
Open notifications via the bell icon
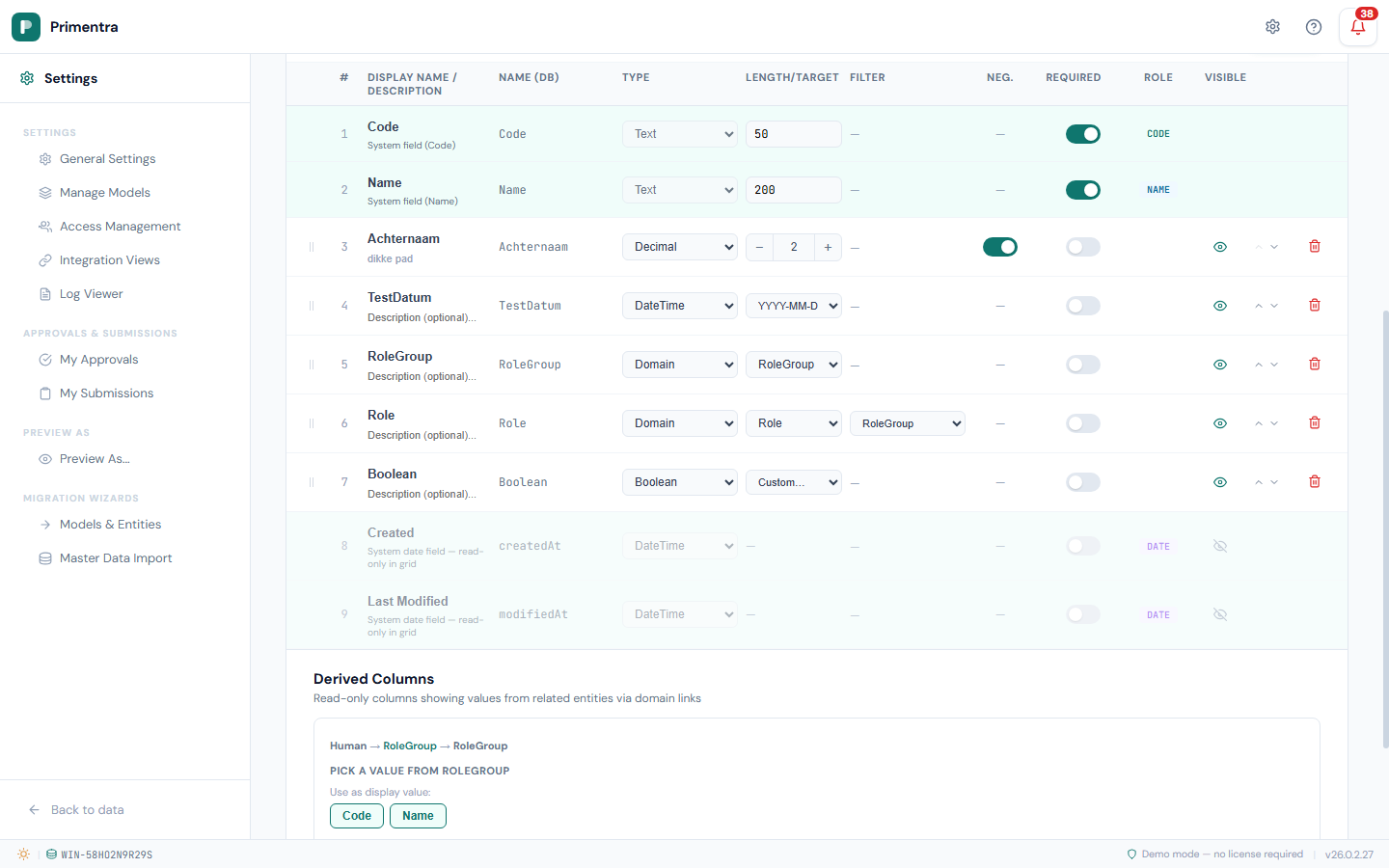(1357, 28)
